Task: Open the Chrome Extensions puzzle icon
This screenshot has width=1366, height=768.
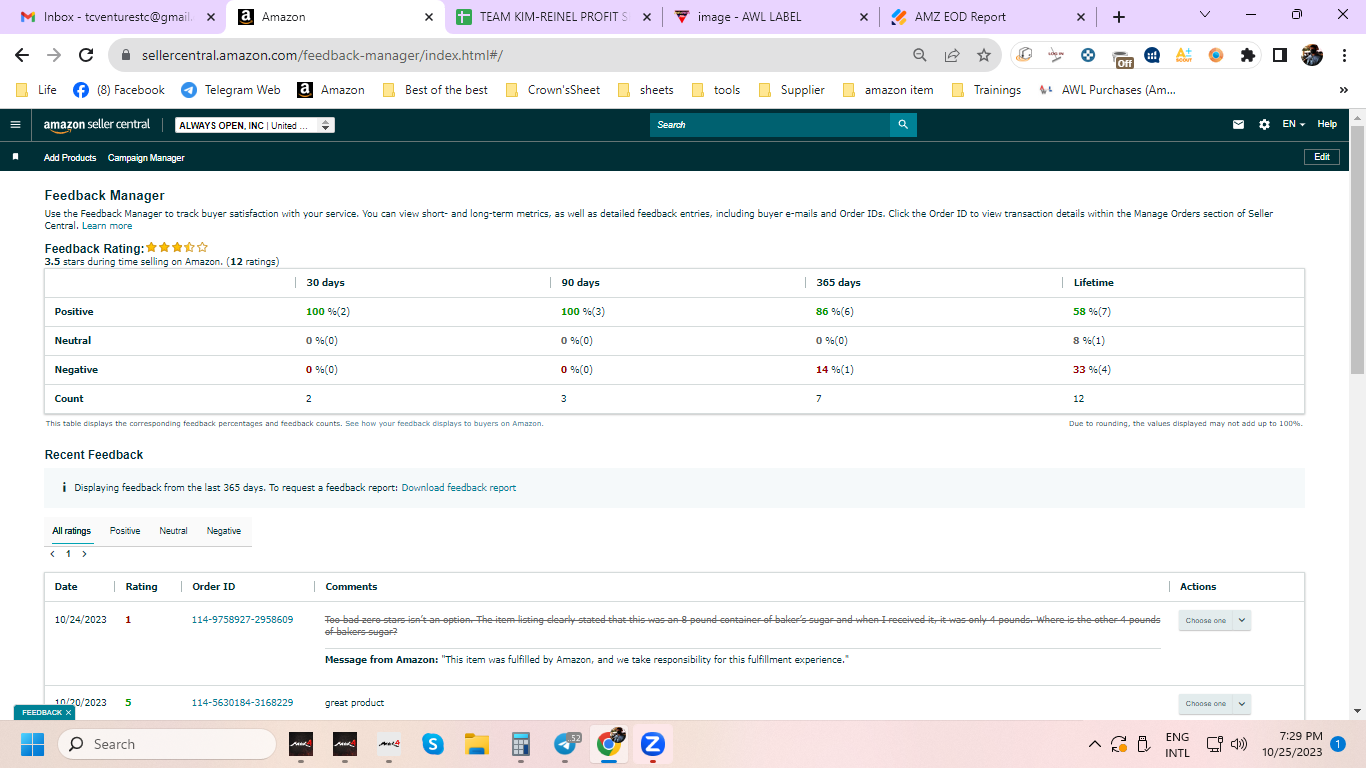Action: (1247, 55)
